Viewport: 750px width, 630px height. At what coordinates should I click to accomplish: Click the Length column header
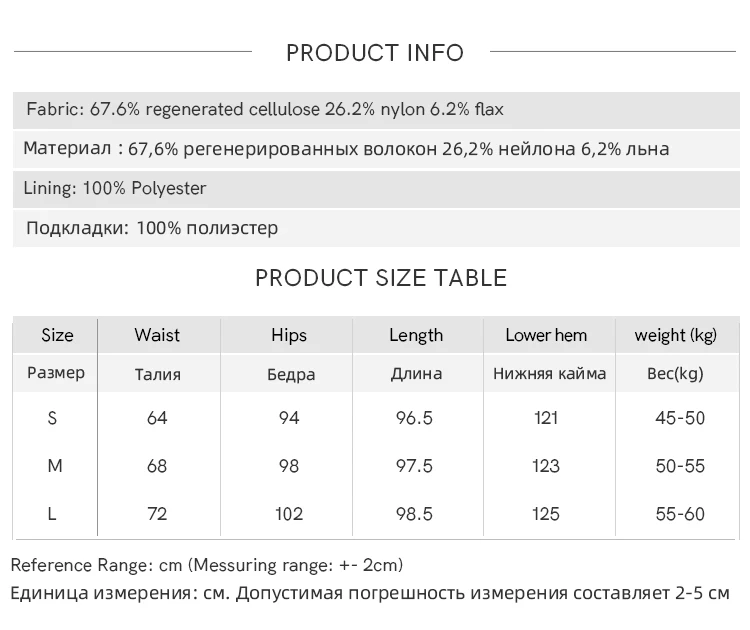point(416,335)
